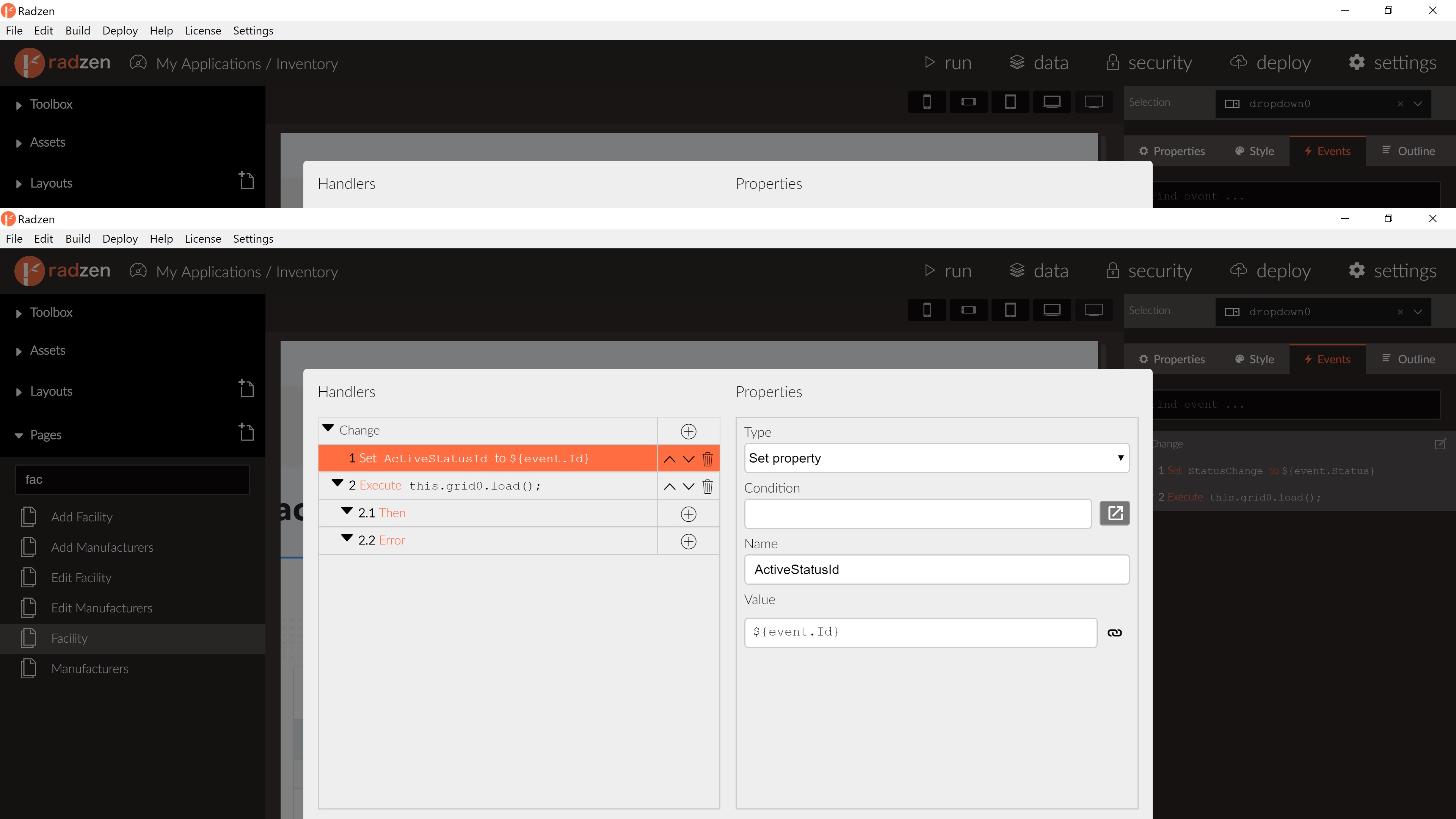Open the Condition expression editor
Screen dimensions: 1456x819
click(1114, 513)
